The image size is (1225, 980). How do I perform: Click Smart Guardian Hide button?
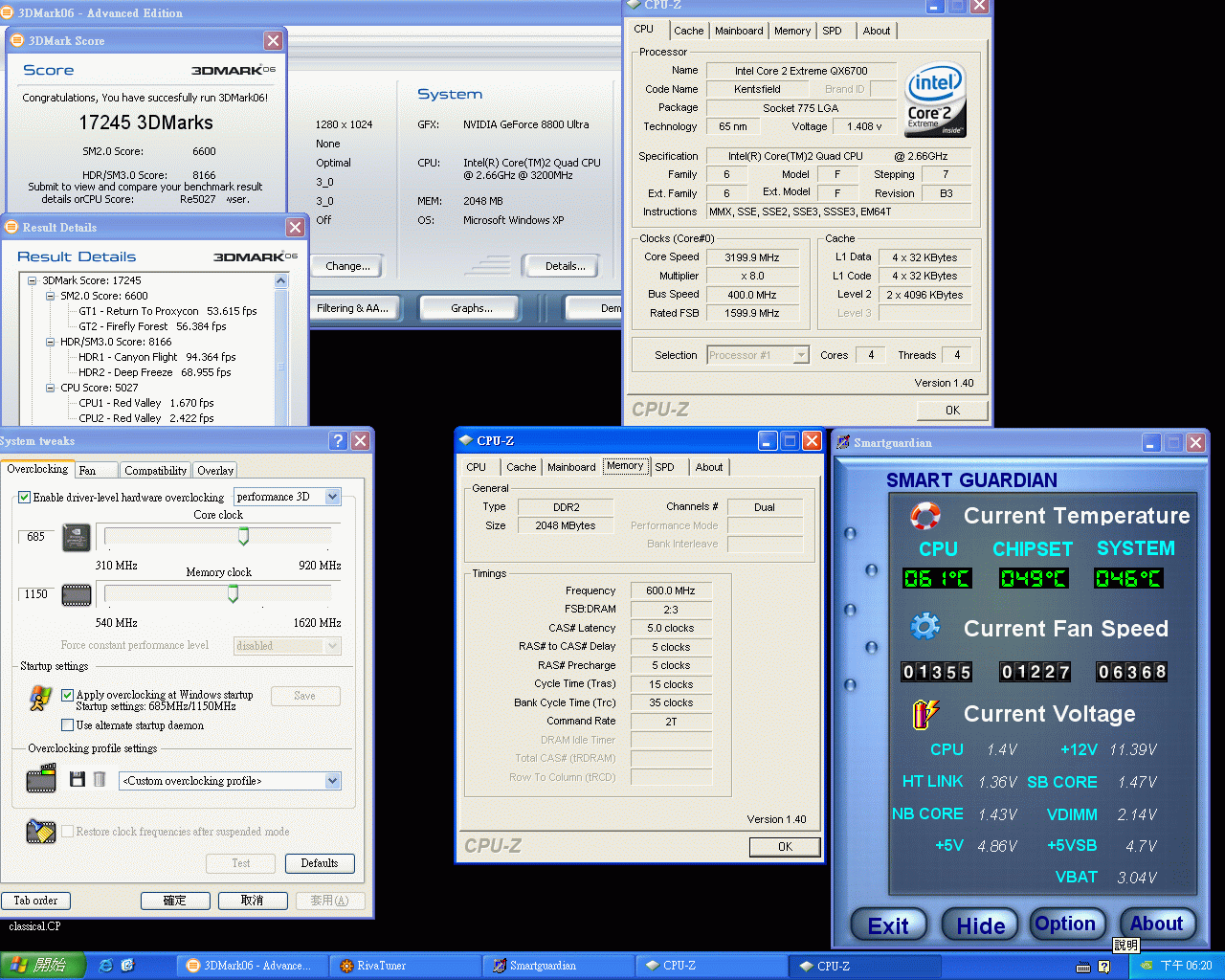[x=981, y=924]
